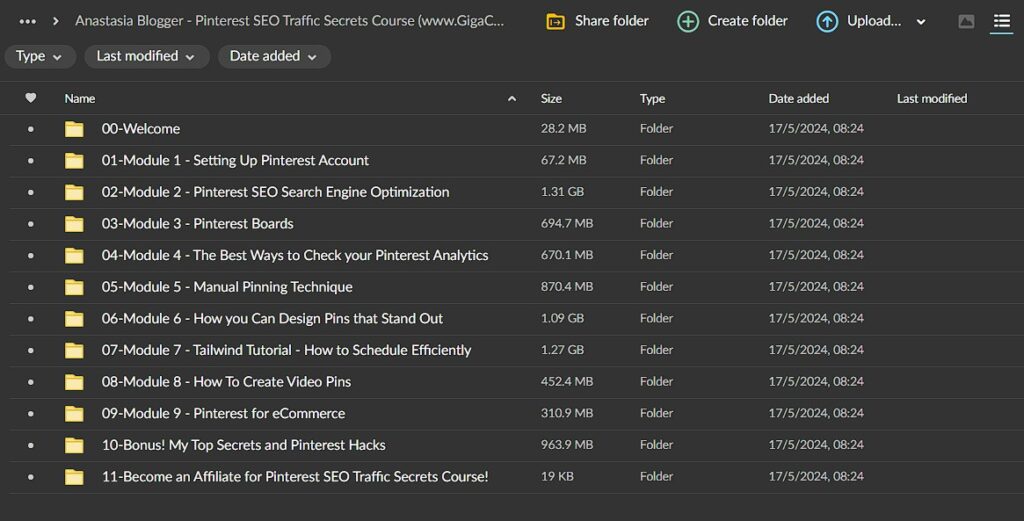
Task: Click folder icon for 04-Module 4
Action: (74, 255)
